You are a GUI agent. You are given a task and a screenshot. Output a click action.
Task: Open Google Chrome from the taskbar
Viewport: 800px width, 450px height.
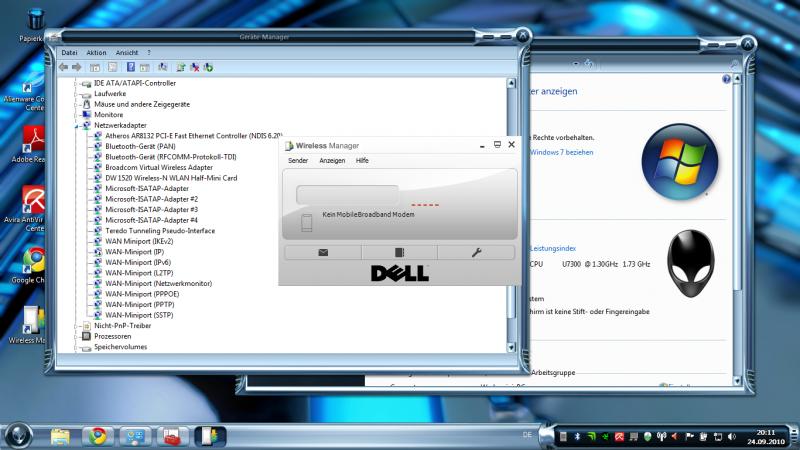97,435
